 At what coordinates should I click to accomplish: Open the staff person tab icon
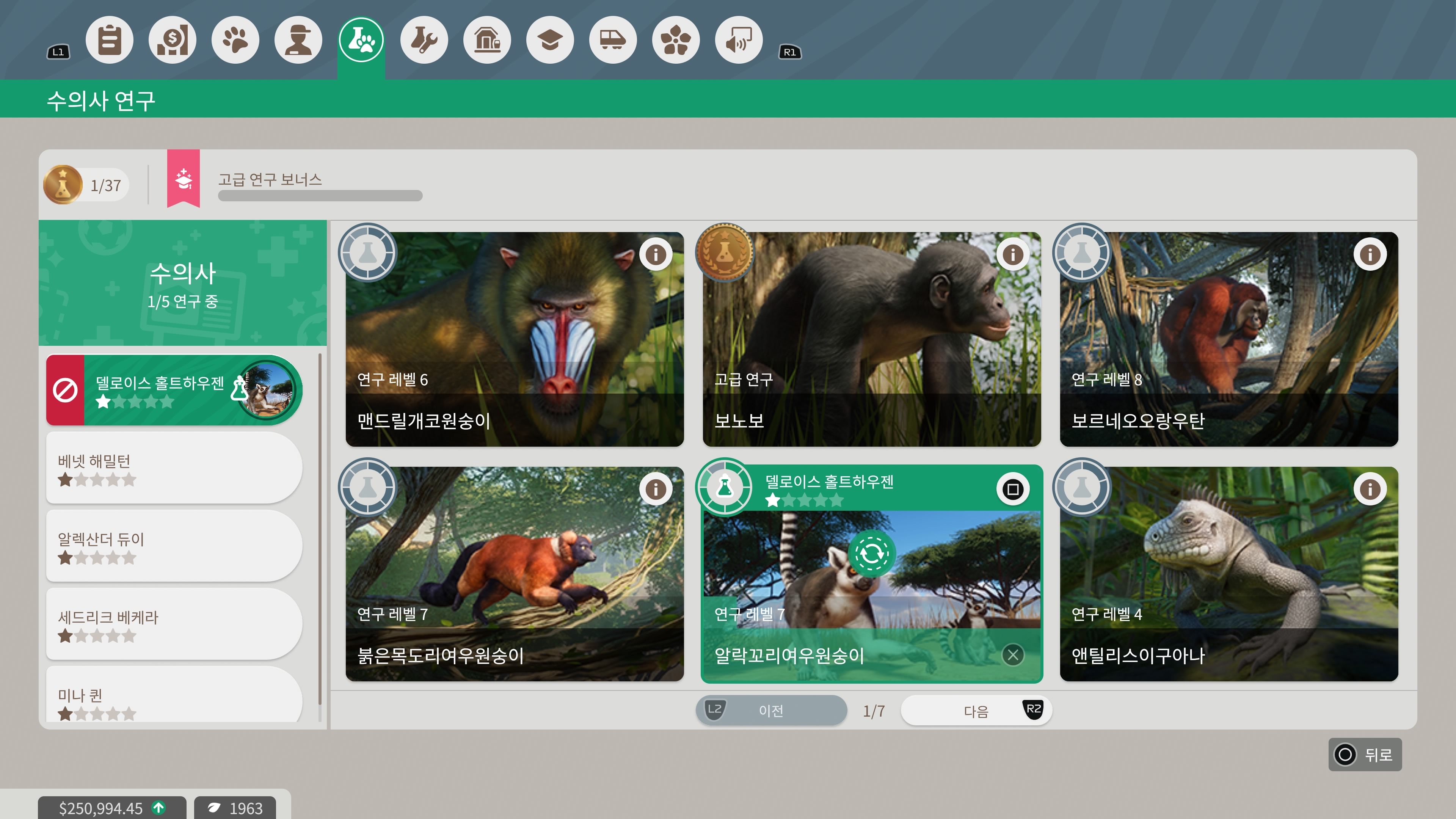coord(298,40)
